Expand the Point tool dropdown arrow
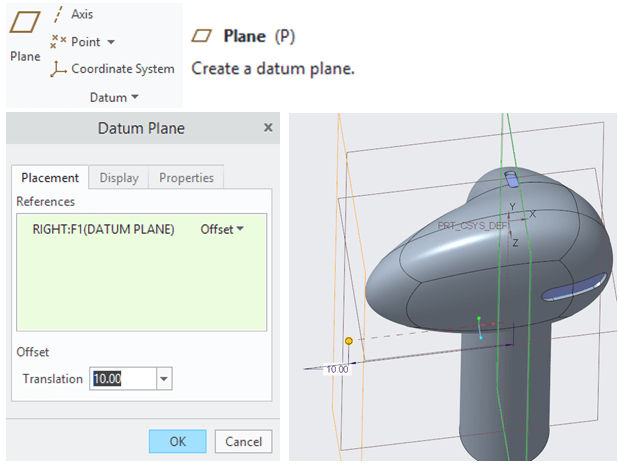The image size is (619, 469). tap(110, 42)
